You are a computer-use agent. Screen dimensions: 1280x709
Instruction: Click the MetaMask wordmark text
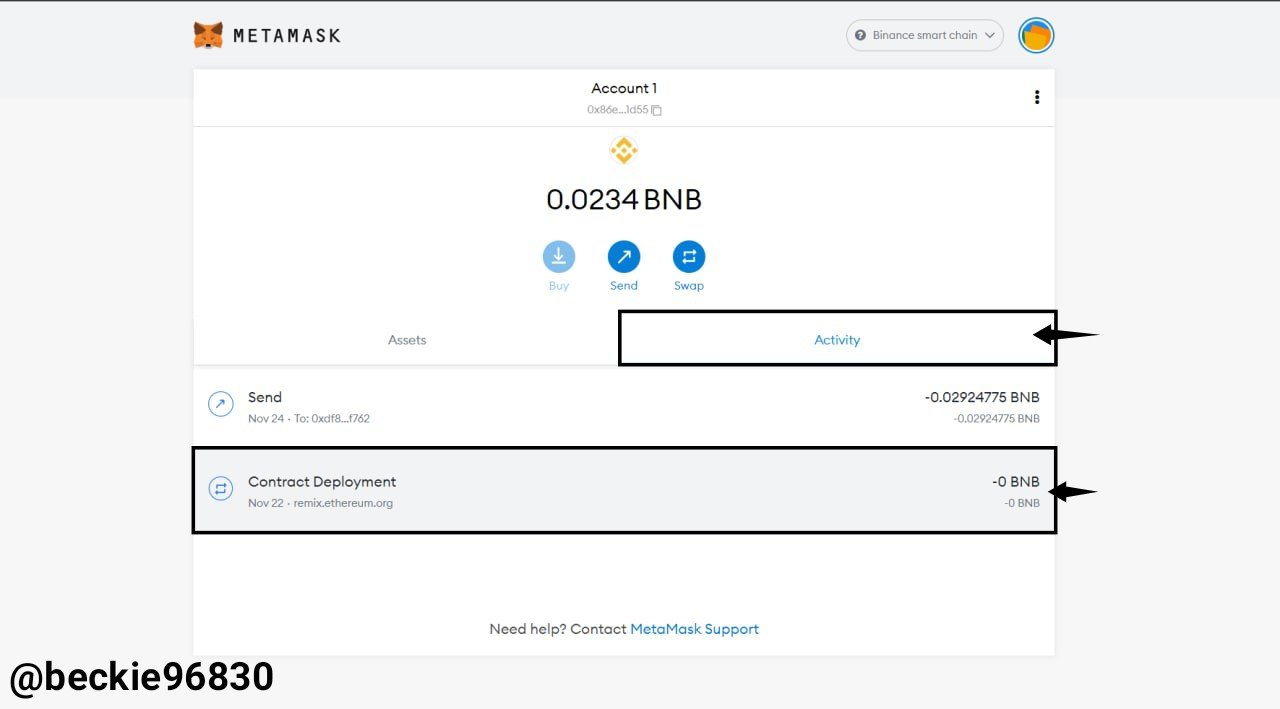coord(287,35)
